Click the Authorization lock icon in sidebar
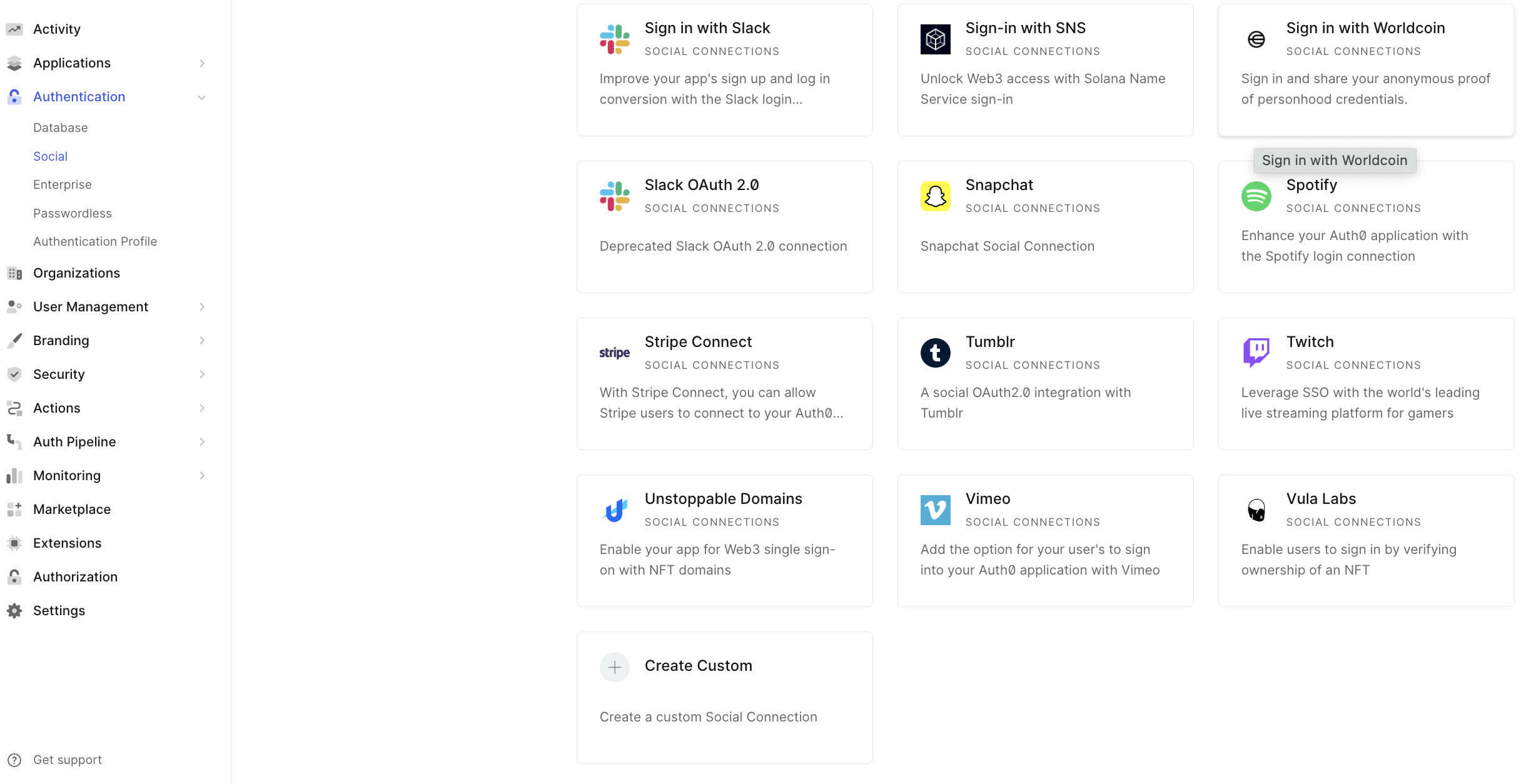1531x784 pixels. pyautogui.click(x=14, y=576)
